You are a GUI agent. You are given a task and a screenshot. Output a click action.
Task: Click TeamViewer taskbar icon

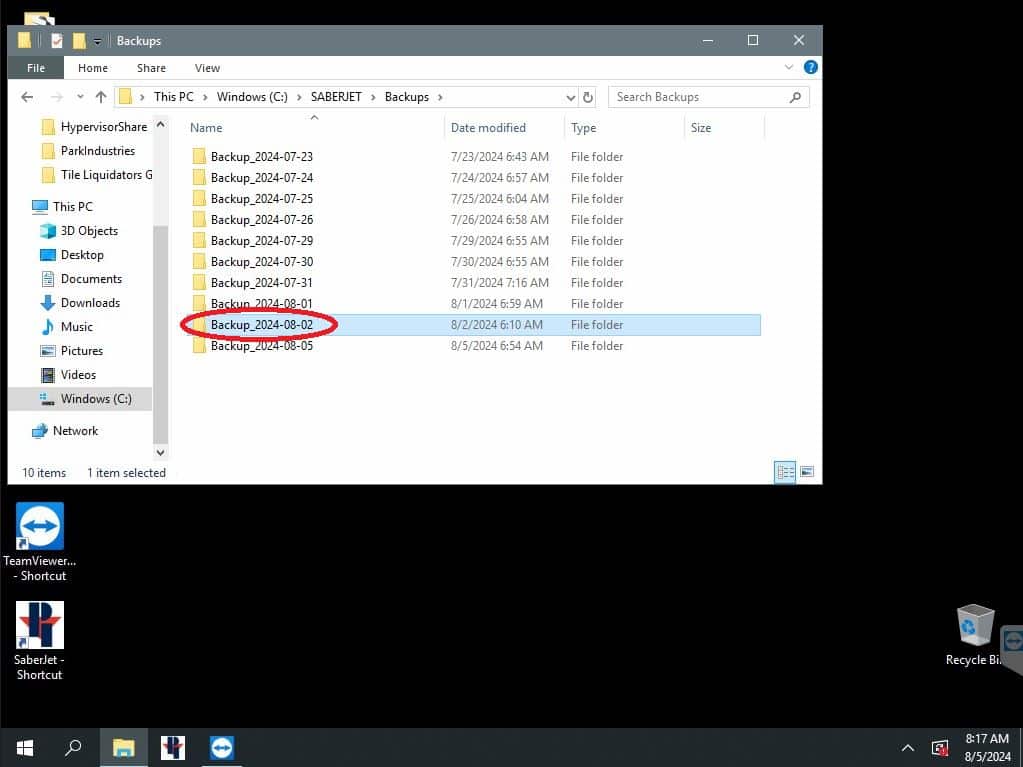pyautogui.click(x=222, y=747)
